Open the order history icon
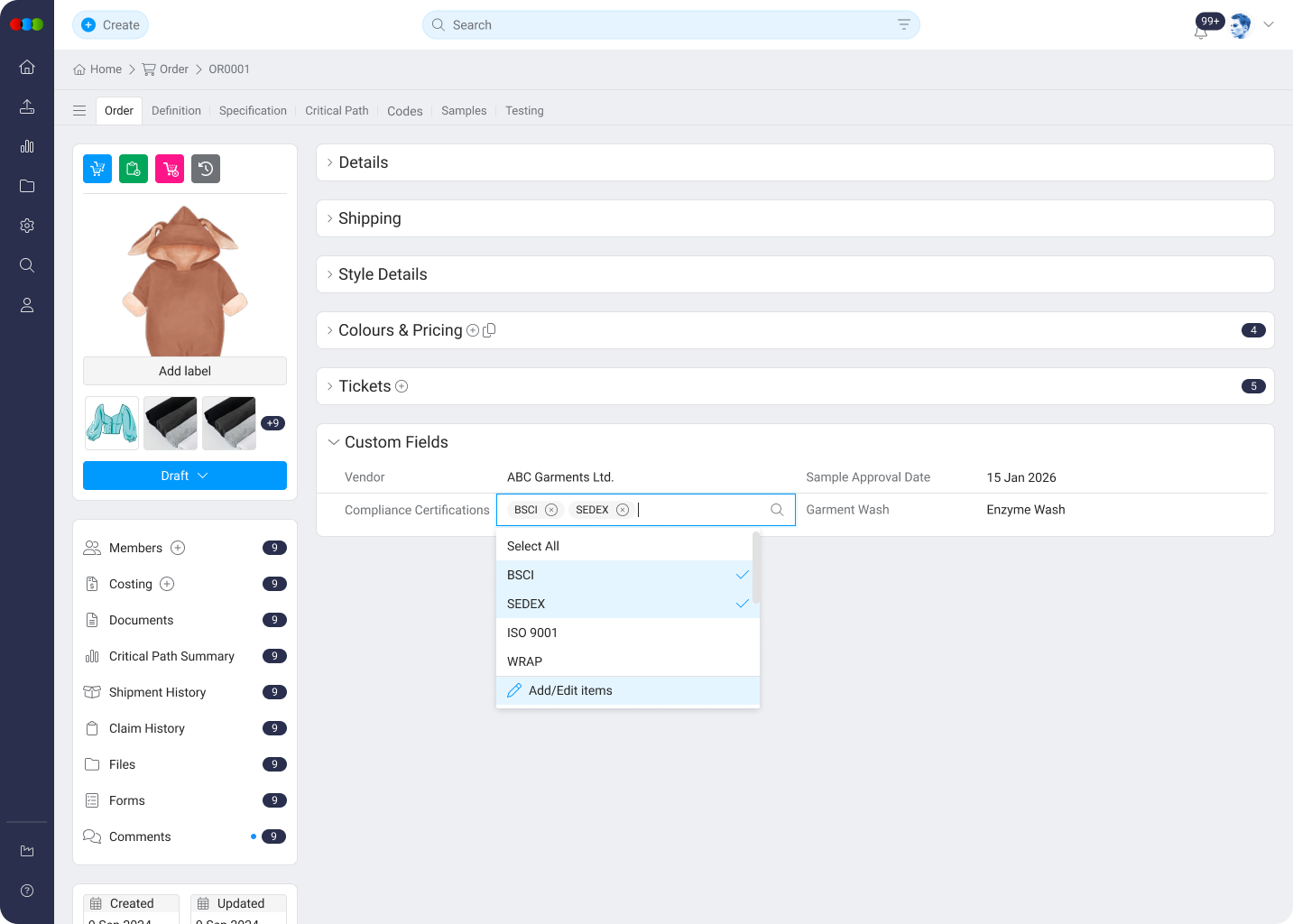 click(x=206, y=168)
